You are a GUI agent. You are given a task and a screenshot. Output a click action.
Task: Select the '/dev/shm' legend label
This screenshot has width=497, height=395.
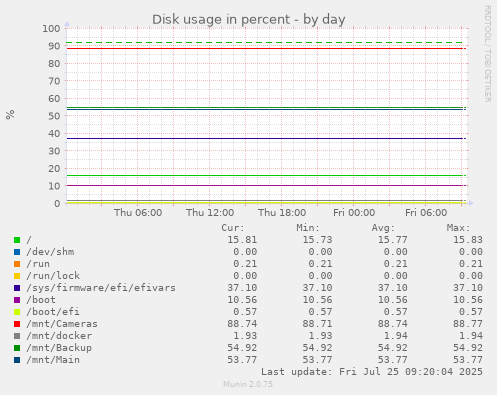click(x=50, y=252)
